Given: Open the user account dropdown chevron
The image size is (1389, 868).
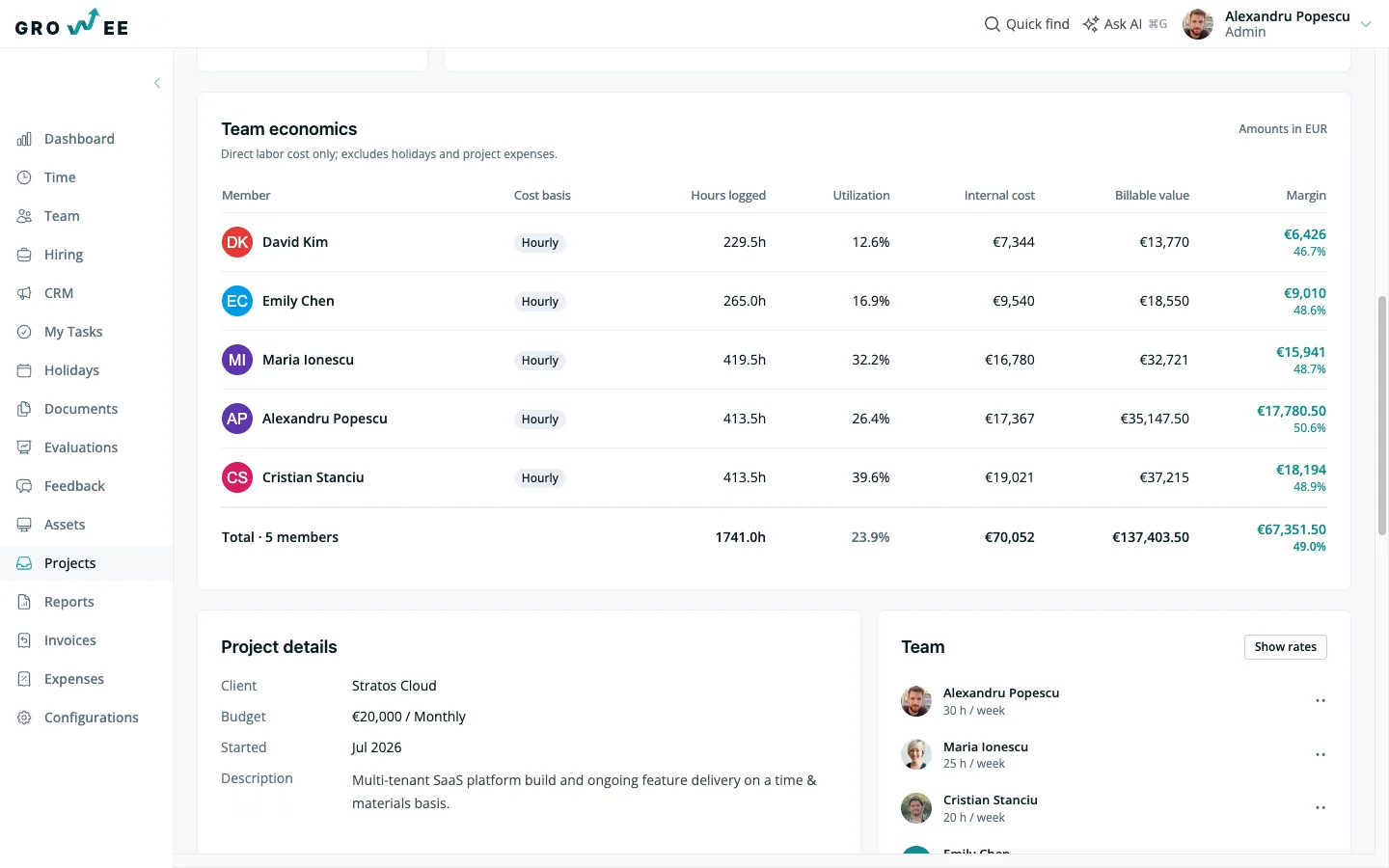Looking at the screenshot, I should [x=1366, y=24].
